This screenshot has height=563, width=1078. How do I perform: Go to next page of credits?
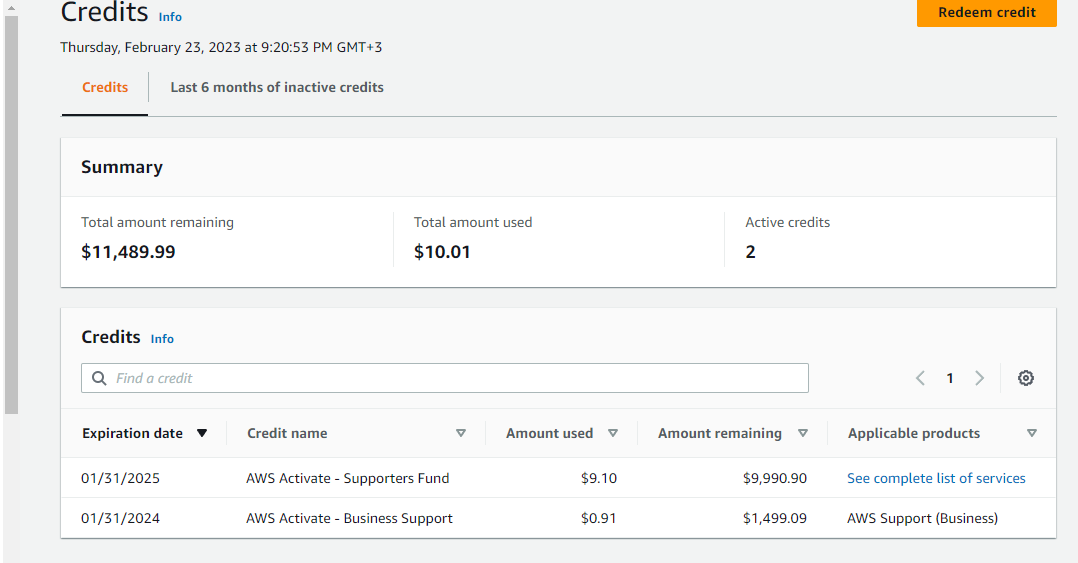pyautogui.click(x=980, y=378)
